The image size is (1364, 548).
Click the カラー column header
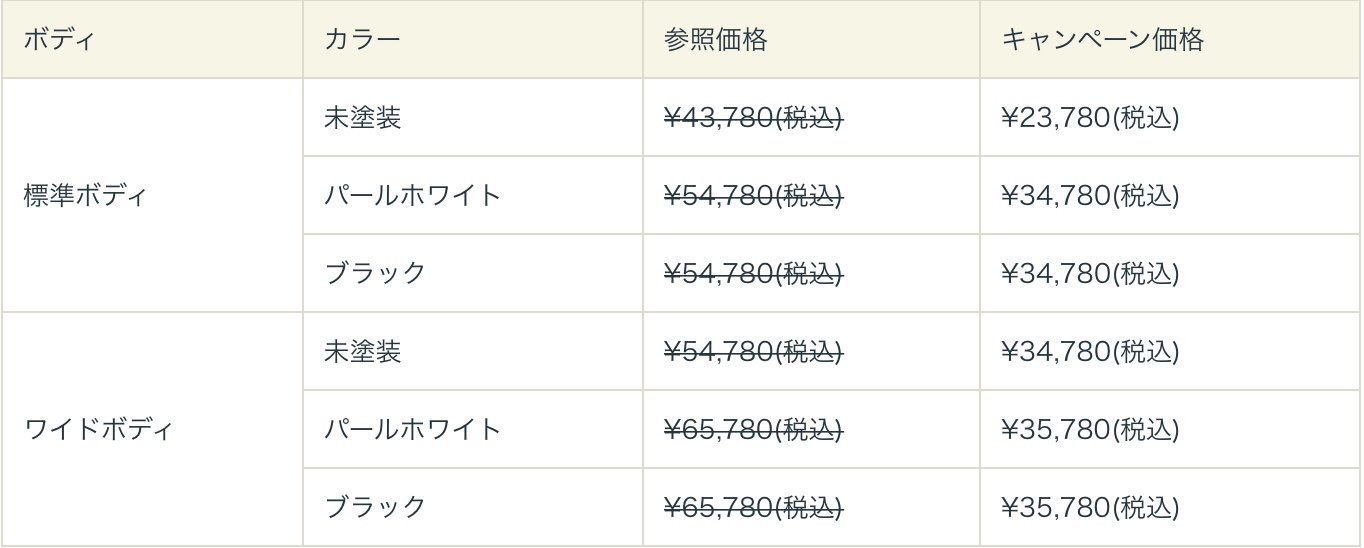(362, 40)
